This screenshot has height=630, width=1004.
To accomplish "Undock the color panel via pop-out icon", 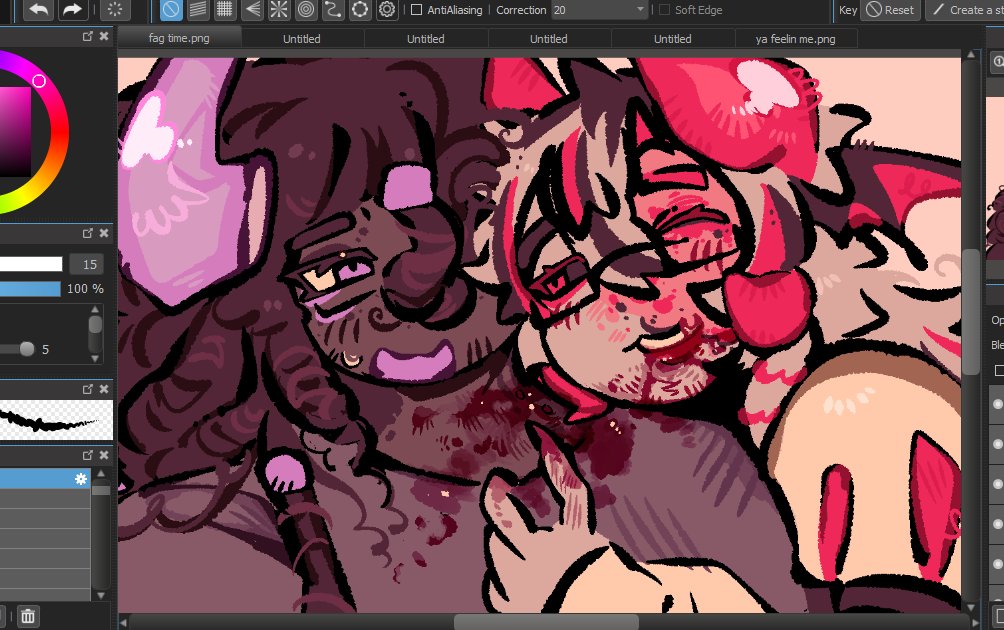I will (x=88, y=36).
